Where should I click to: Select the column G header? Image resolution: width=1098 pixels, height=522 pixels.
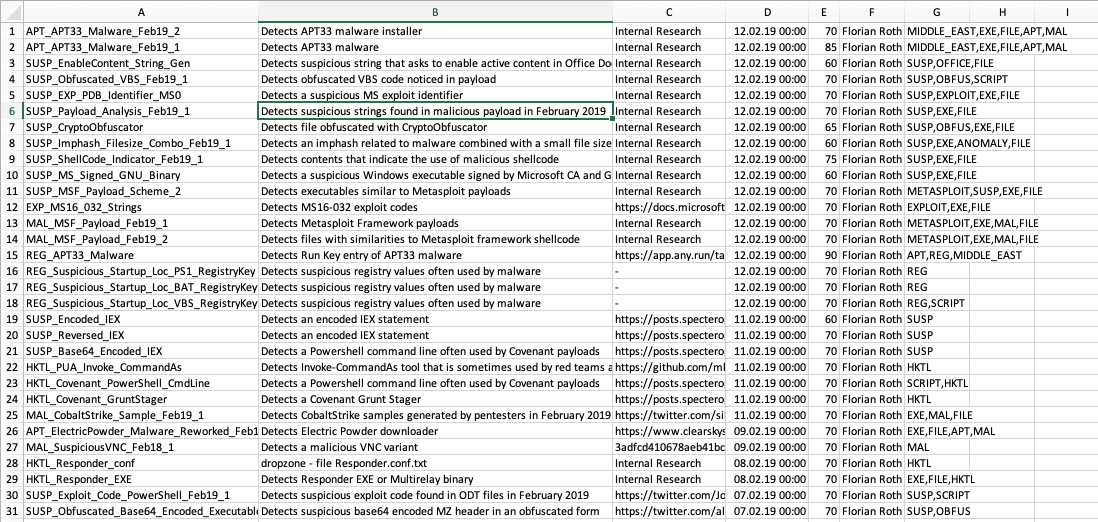pyautogui.click(x=936, y=11)
